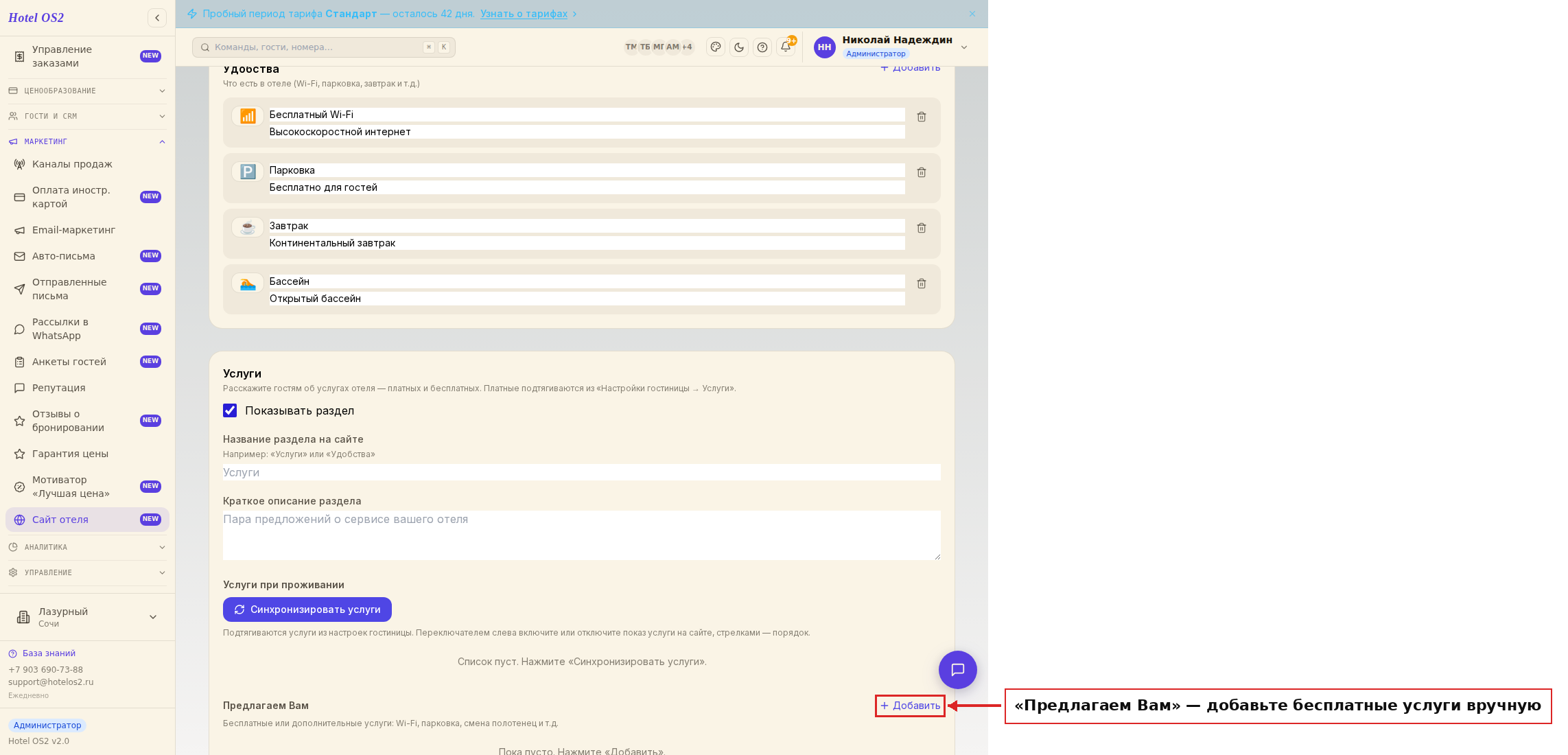Open Отзывы о бронировании
Viewport: 1568px width, 755px height.
[87, 421]
